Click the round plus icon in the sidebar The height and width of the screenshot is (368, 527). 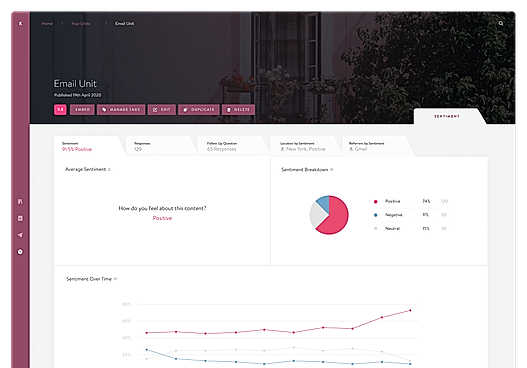click(20, 252)
